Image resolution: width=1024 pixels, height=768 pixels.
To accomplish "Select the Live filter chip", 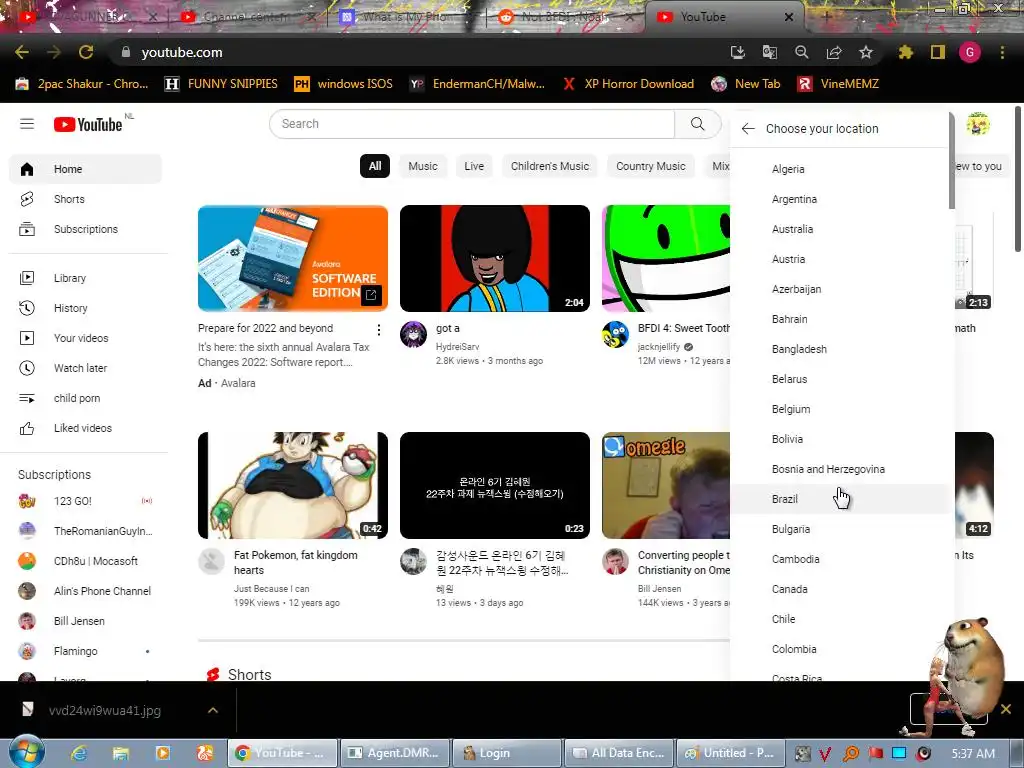I will [474, 166].
